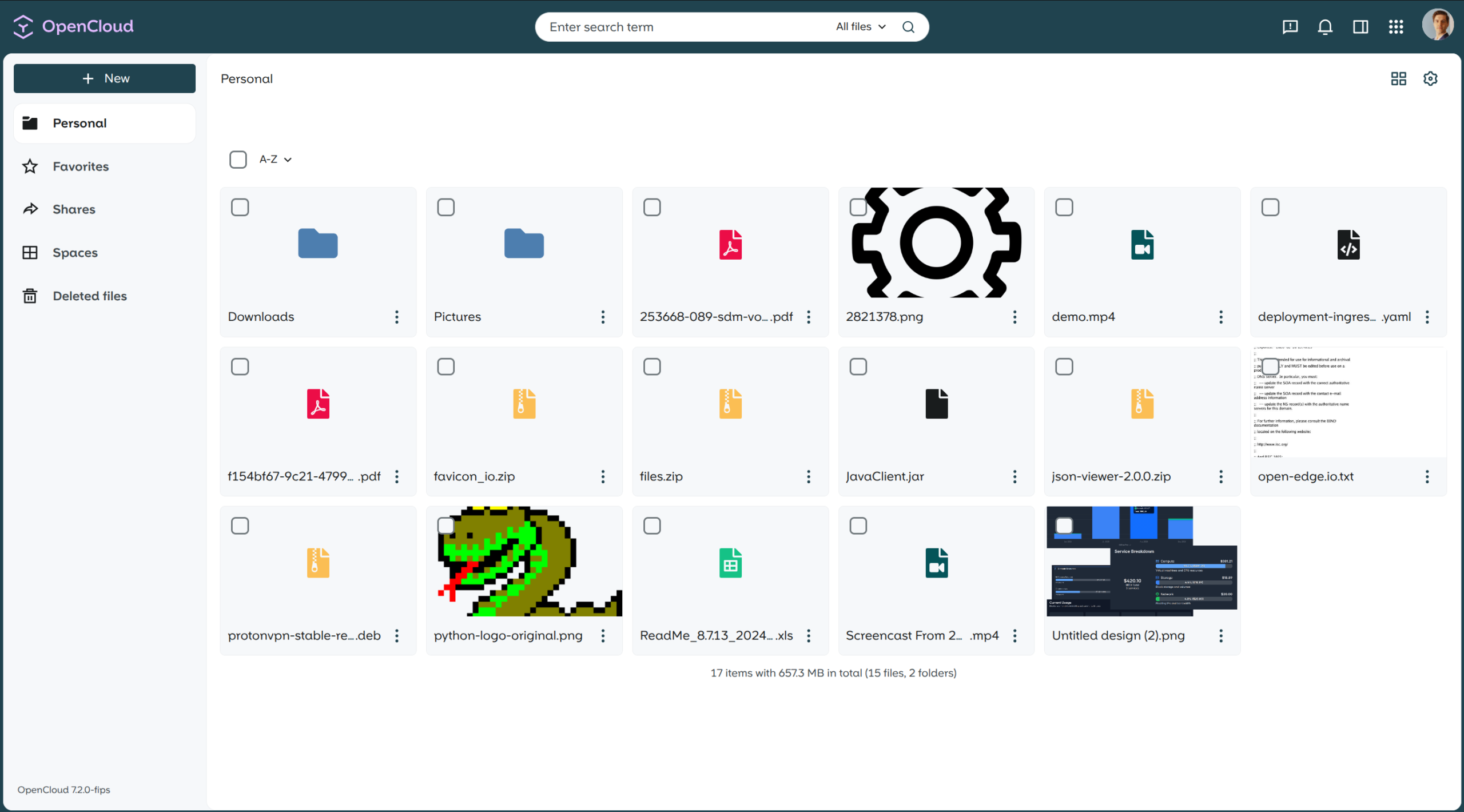Go to Shares in the sidebar
Screen dimensions: 1464x812
[105, 209]
